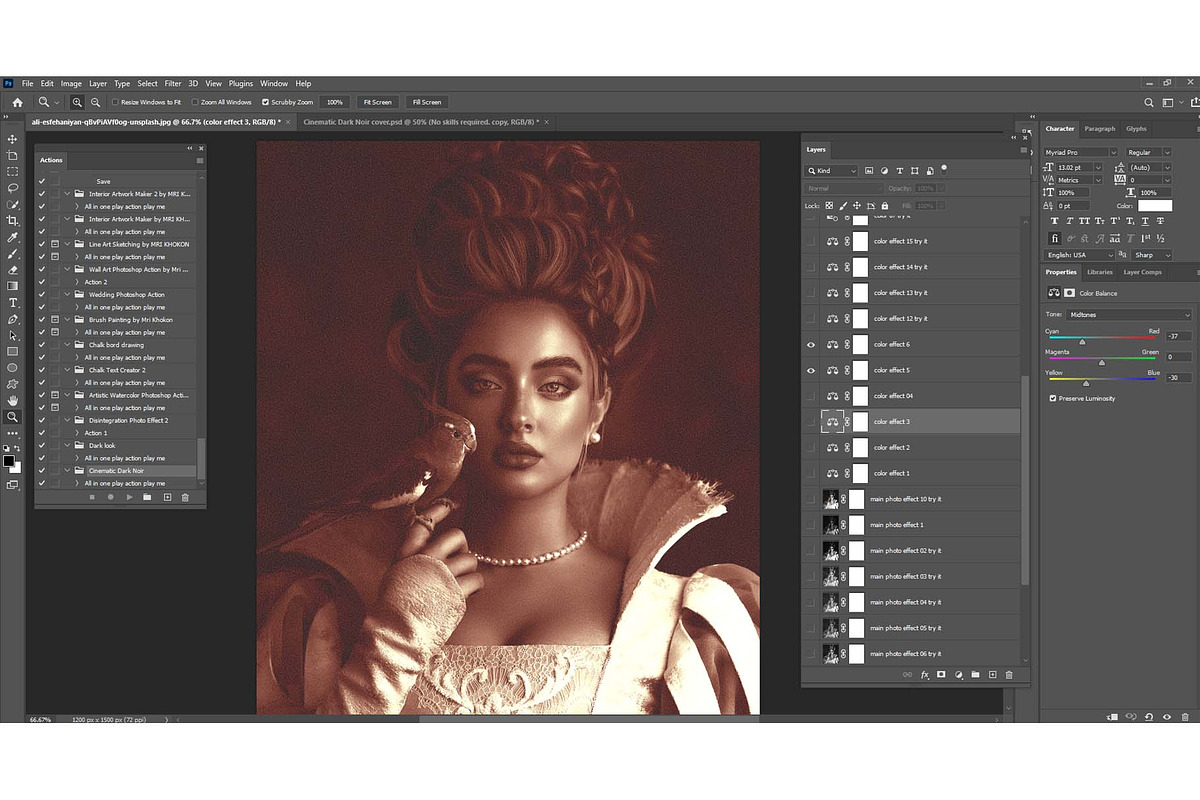Select the Eyedropper tool
This screenshot has width=1200, height=800.
(x=13, y=237)
